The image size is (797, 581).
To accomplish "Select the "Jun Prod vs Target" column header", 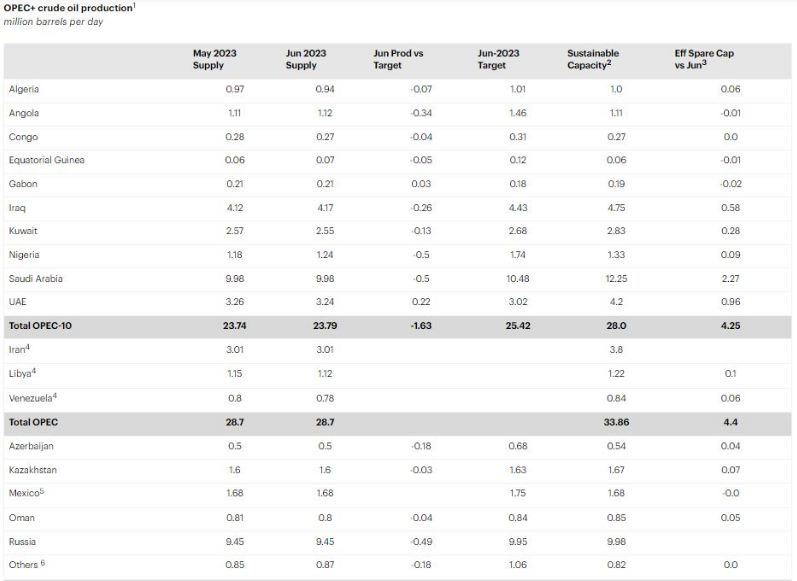I will 395,59.
